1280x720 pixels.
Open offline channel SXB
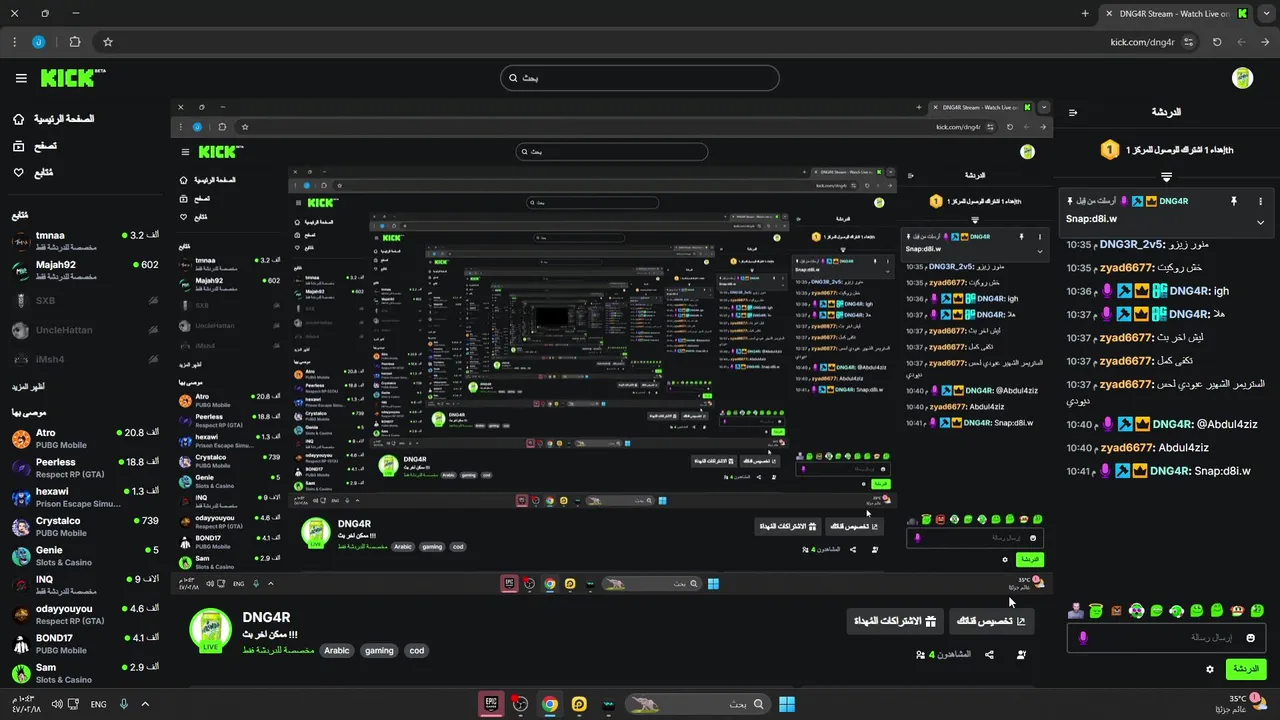click(x=85, y=300)
